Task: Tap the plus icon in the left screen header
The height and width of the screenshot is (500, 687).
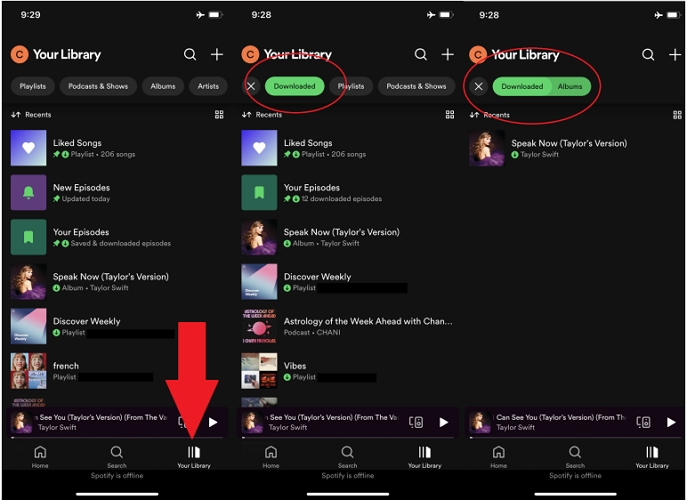Action: [217, 54]
